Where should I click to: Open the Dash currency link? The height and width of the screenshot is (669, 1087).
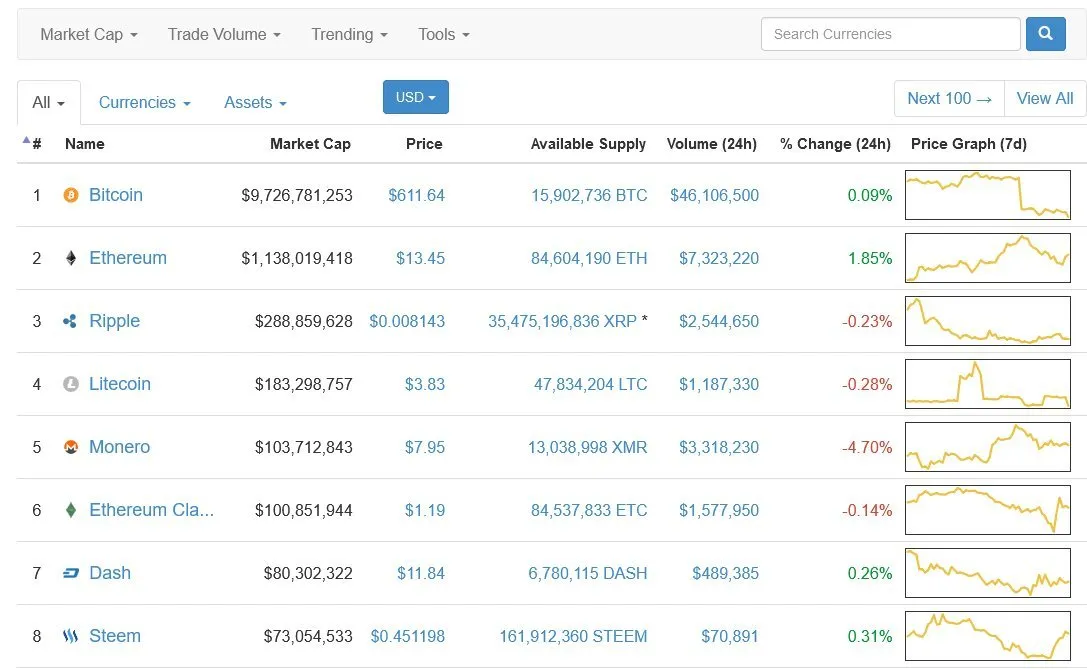pyautogui.click(x=110, y=573)
